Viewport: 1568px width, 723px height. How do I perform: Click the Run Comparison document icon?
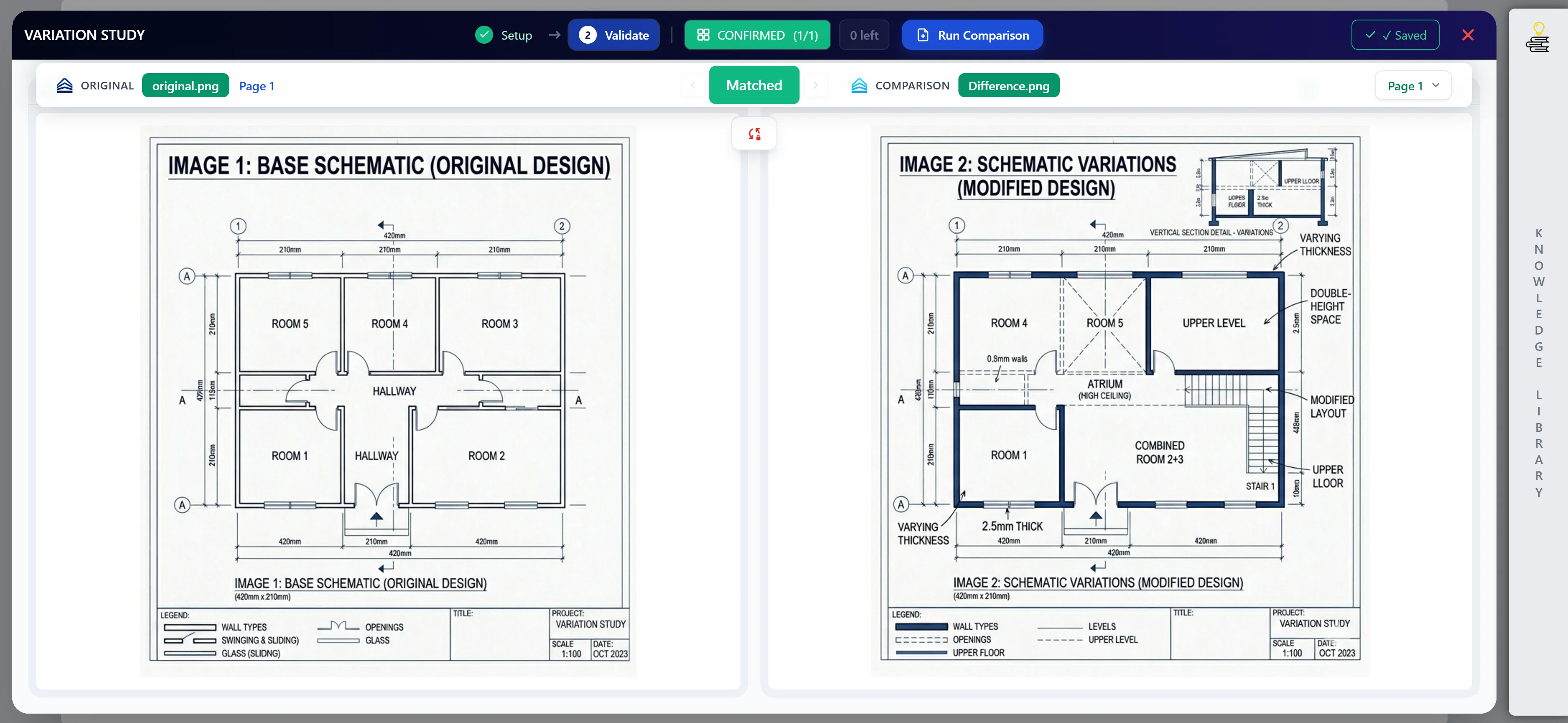point(923,35)
